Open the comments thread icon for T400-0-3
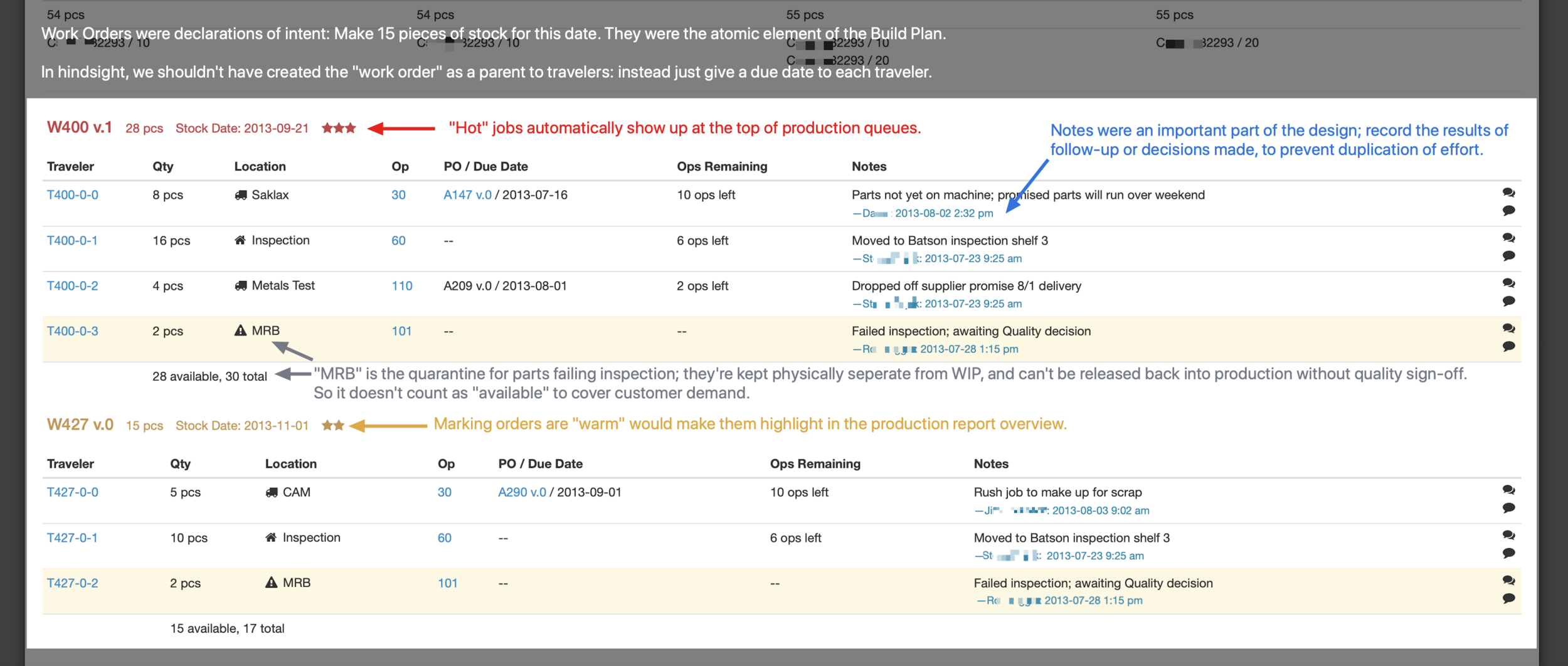1568x666 pixels. [x=1508, y=328]
